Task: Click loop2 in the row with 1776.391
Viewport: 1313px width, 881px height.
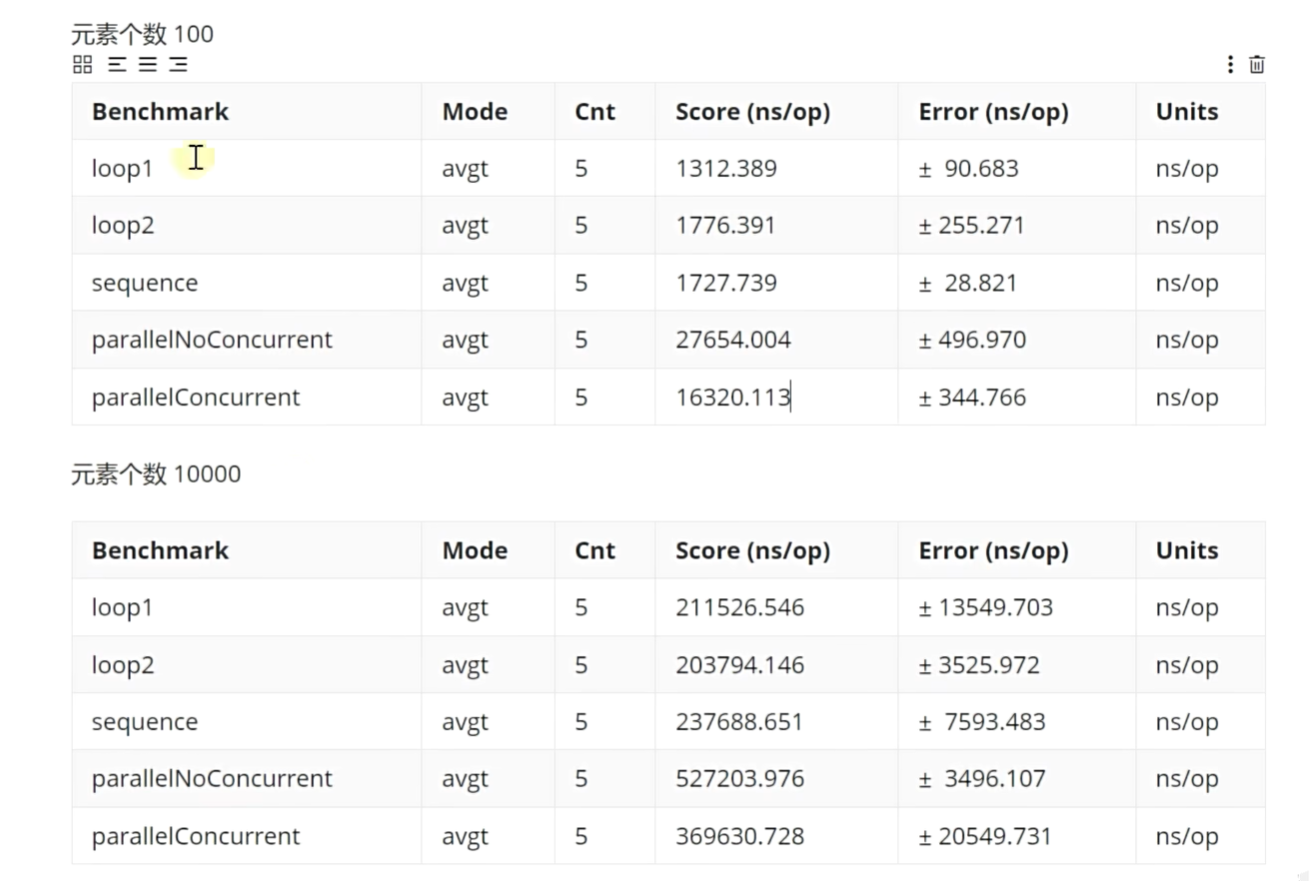Action: [x=123, y=226]
